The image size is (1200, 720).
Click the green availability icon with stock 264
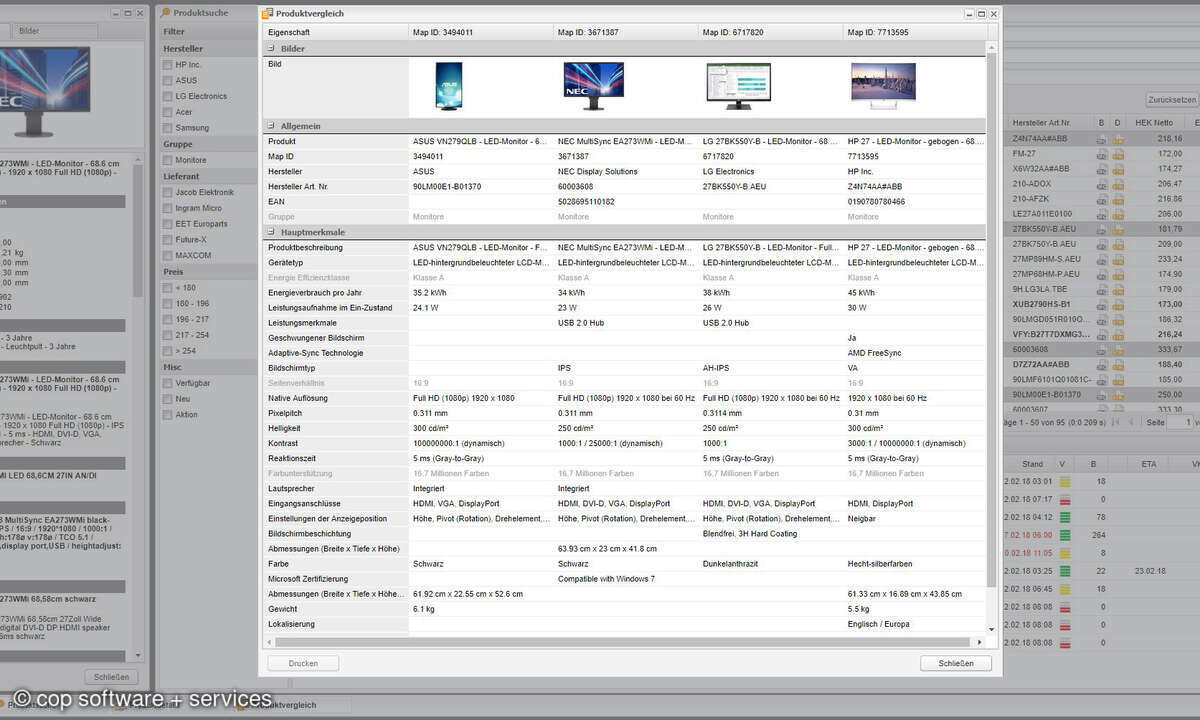(1065, 535)
